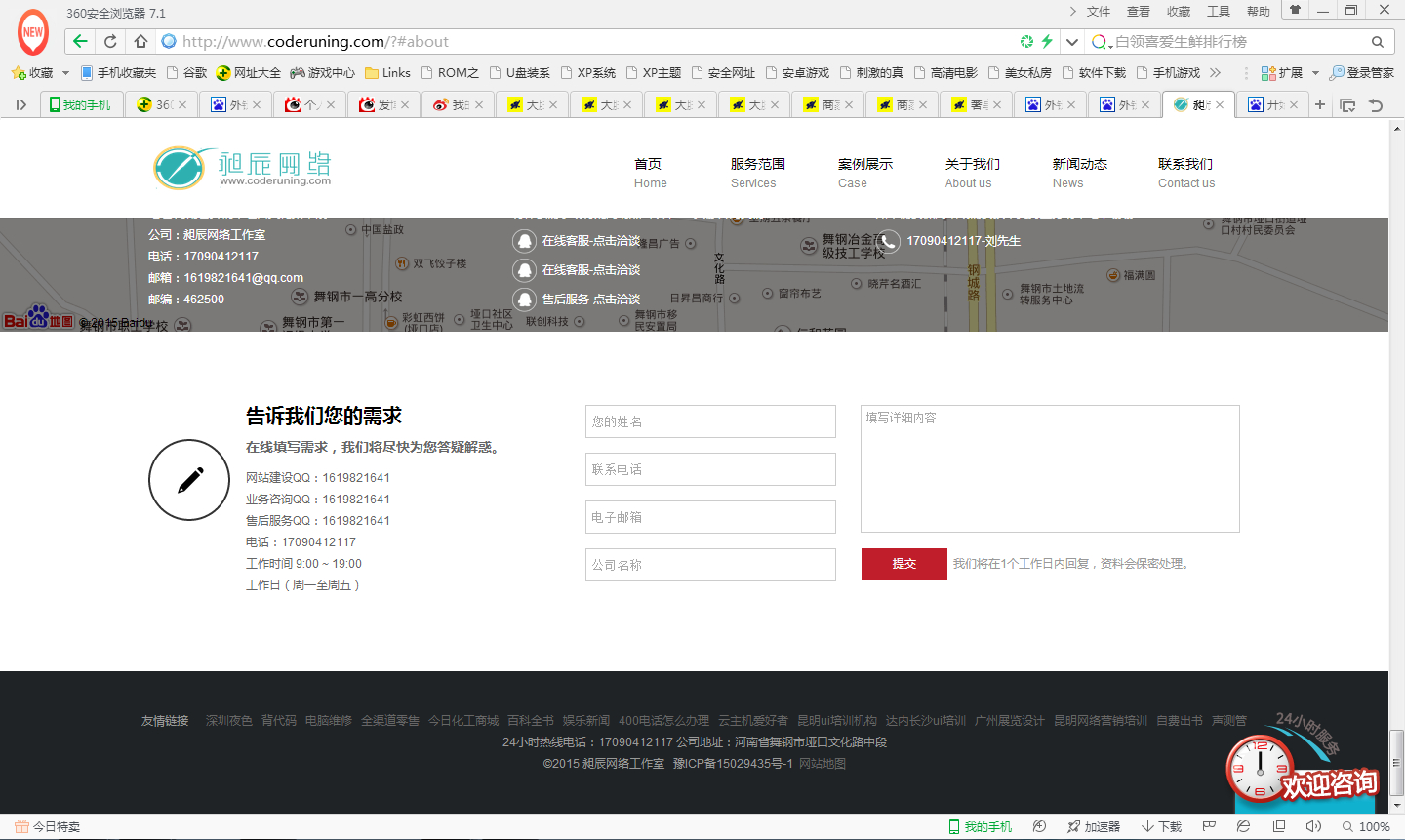Open the 收藏 menu in title bar

point(1179,12)
